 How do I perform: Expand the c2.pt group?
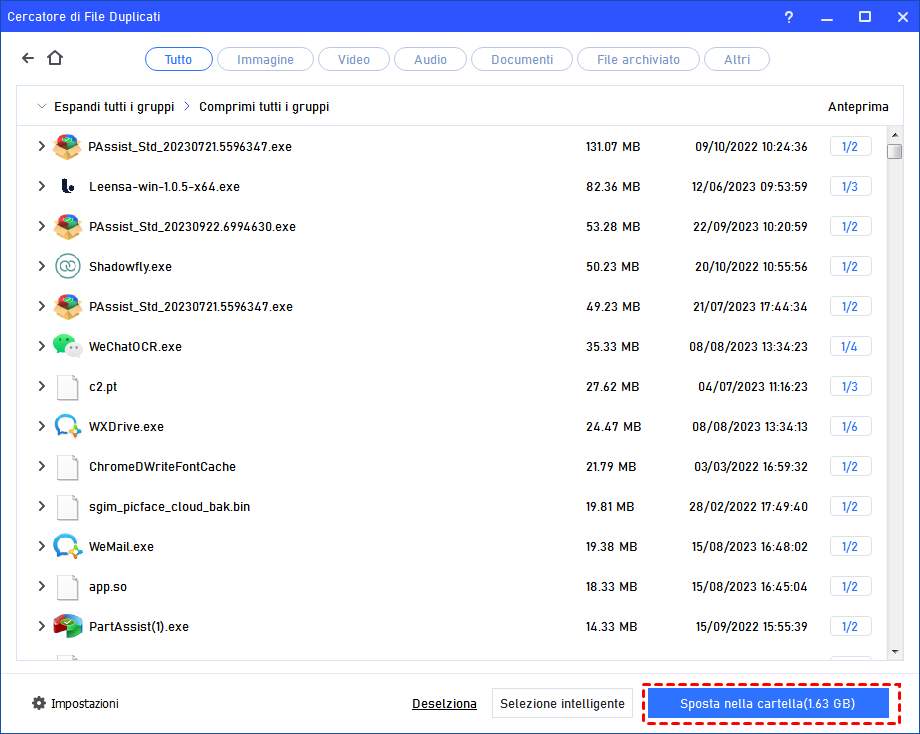pos(41,386)
